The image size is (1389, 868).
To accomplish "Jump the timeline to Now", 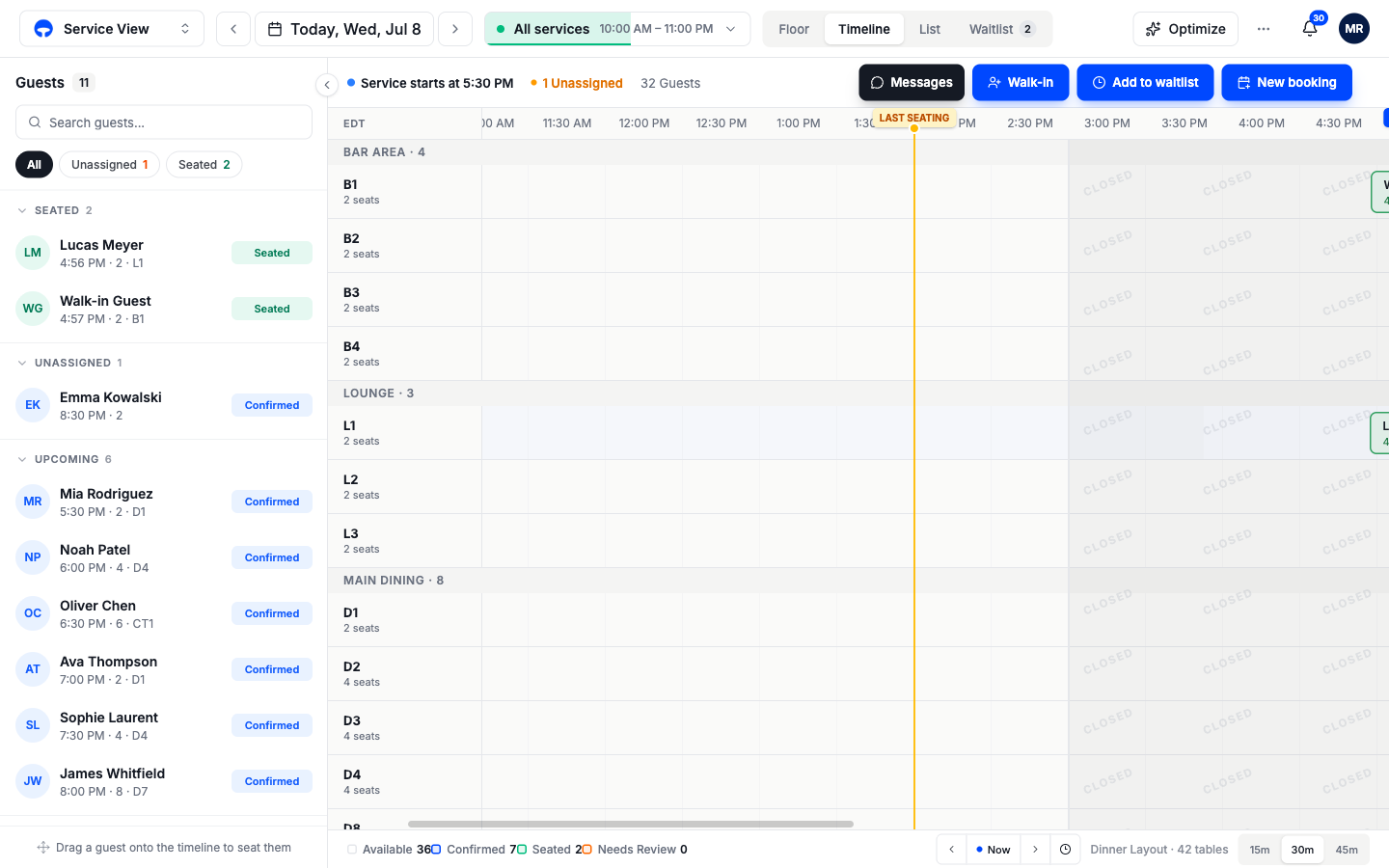I will pos(994,850).
